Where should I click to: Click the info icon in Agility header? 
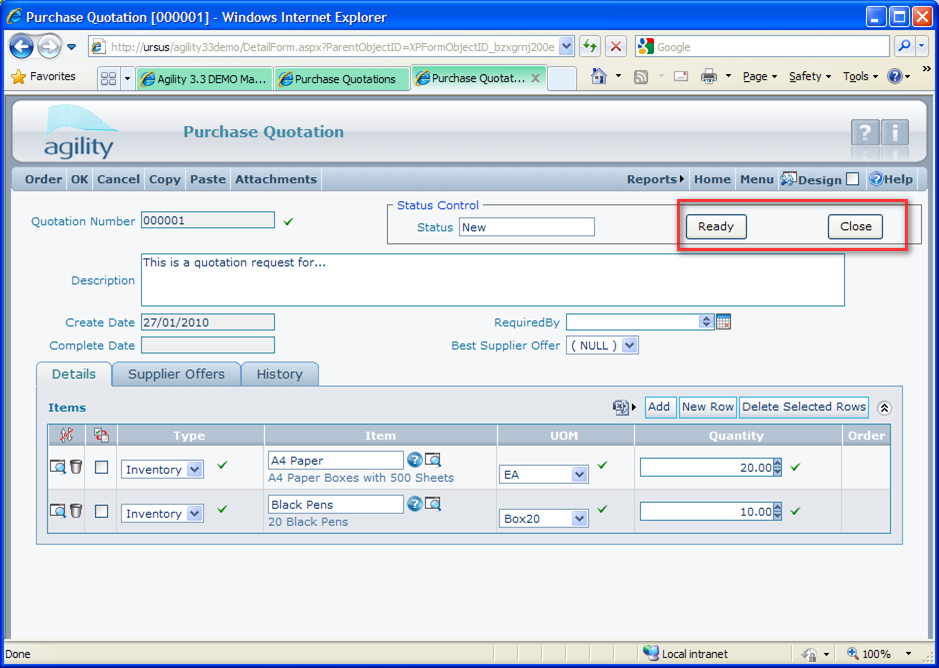(x=894, y=133)
